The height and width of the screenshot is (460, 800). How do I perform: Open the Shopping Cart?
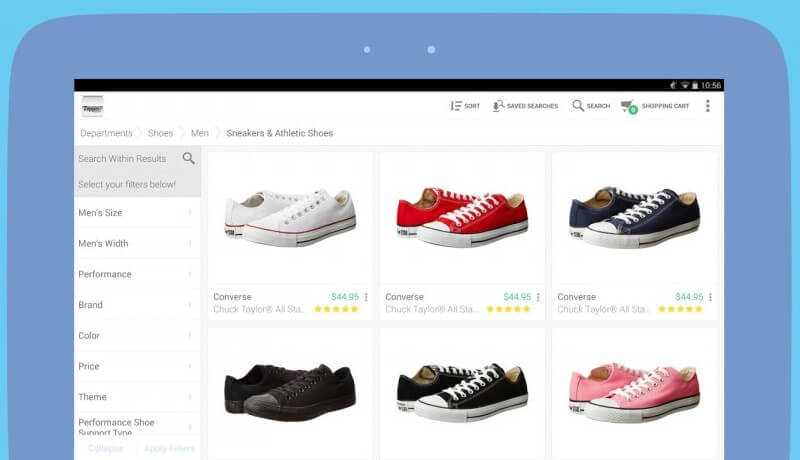coord(628,106)
